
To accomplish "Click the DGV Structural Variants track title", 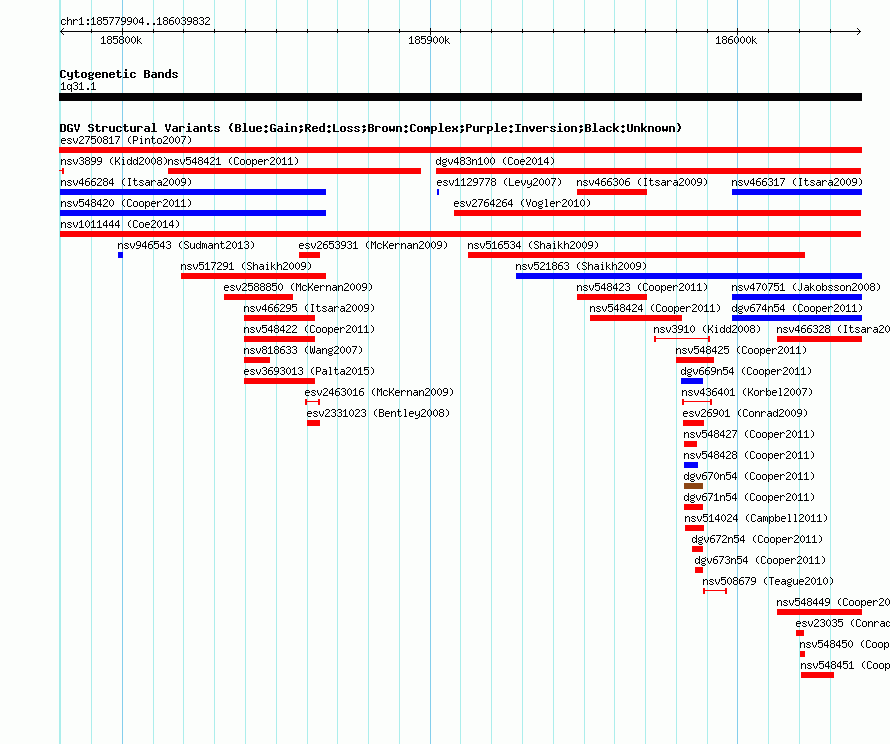I will pyautogui.click(x=371, y=128).
